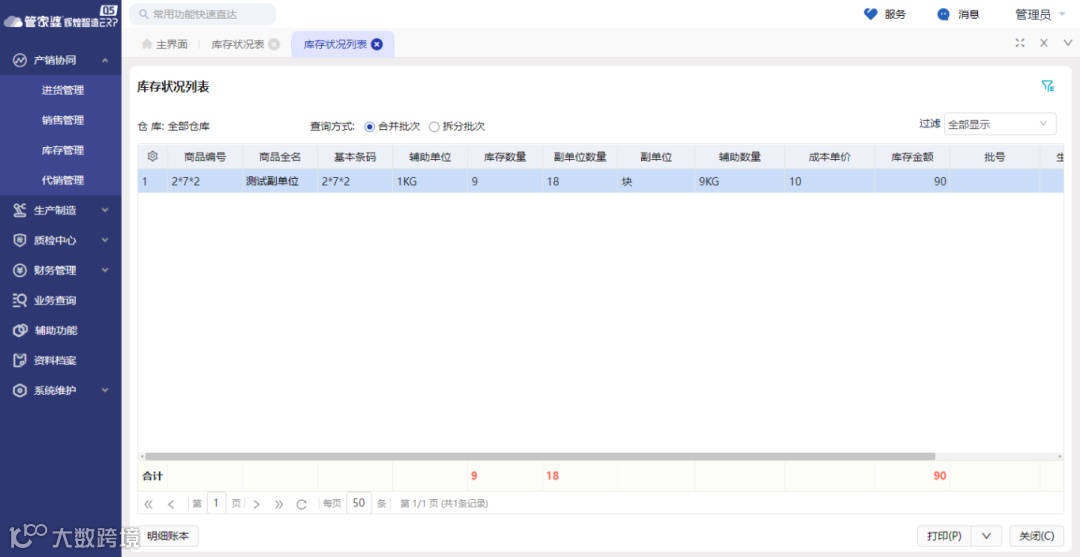Click the 产销协同 icon
The image size is (1080, 557).
[20, 60]
